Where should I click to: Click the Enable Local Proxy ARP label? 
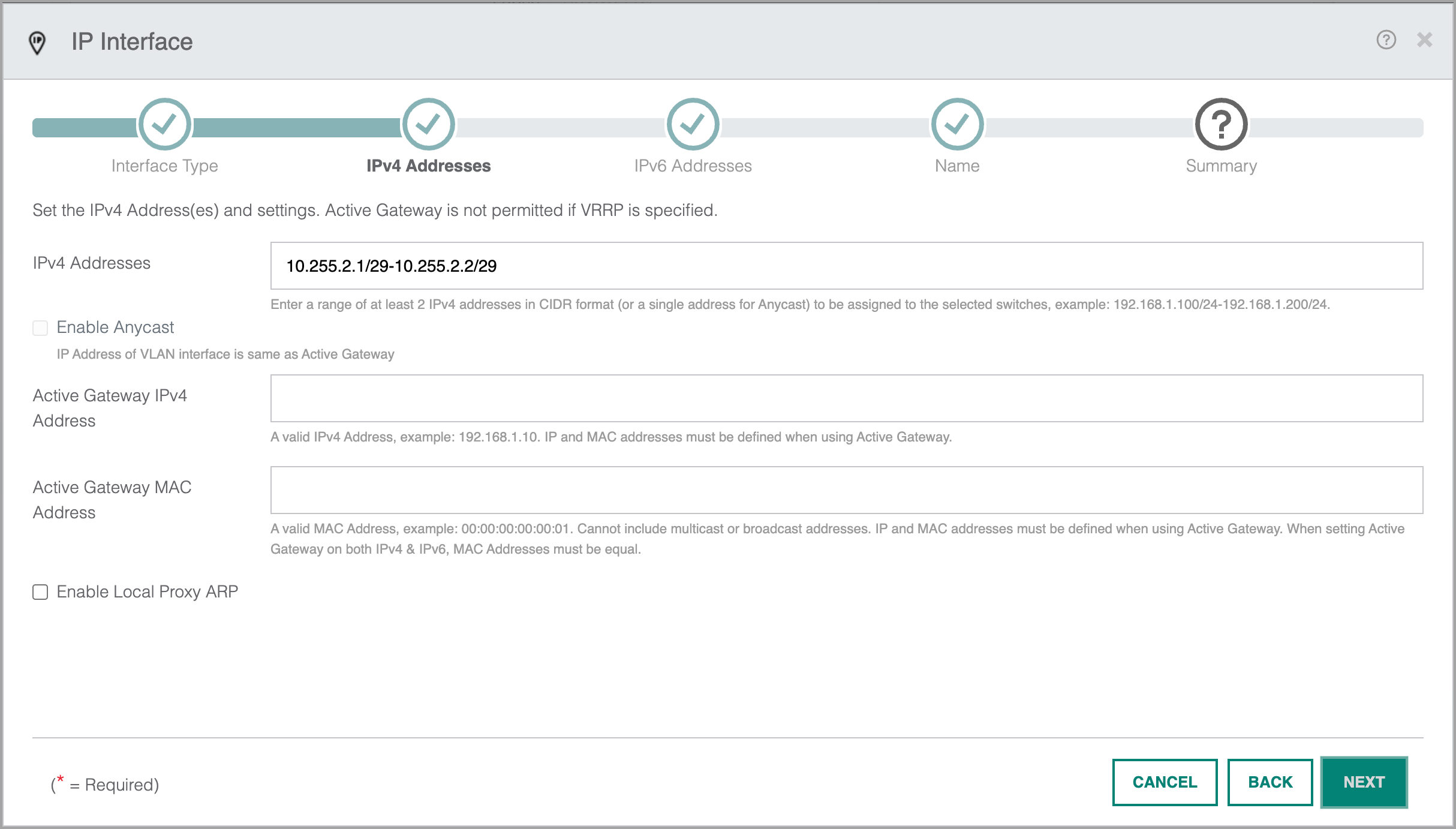pos(148,592)
